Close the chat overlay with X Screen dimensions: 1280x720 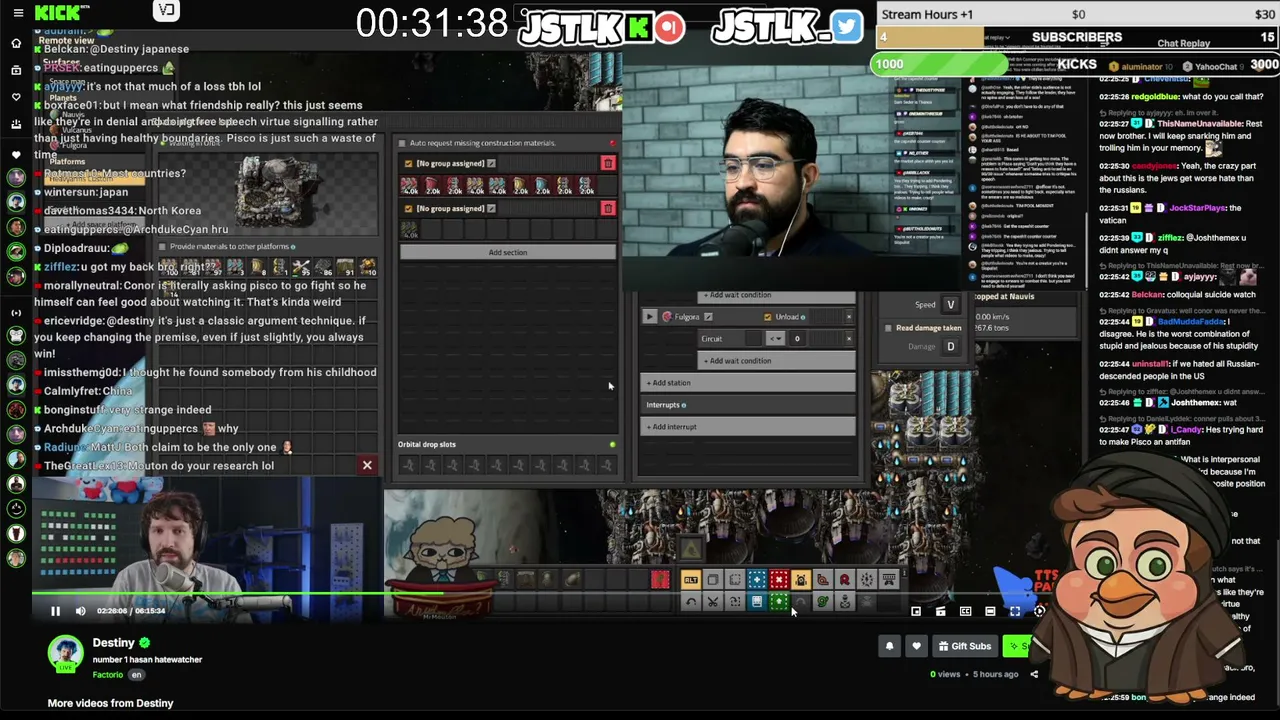[x=367, y=465]
